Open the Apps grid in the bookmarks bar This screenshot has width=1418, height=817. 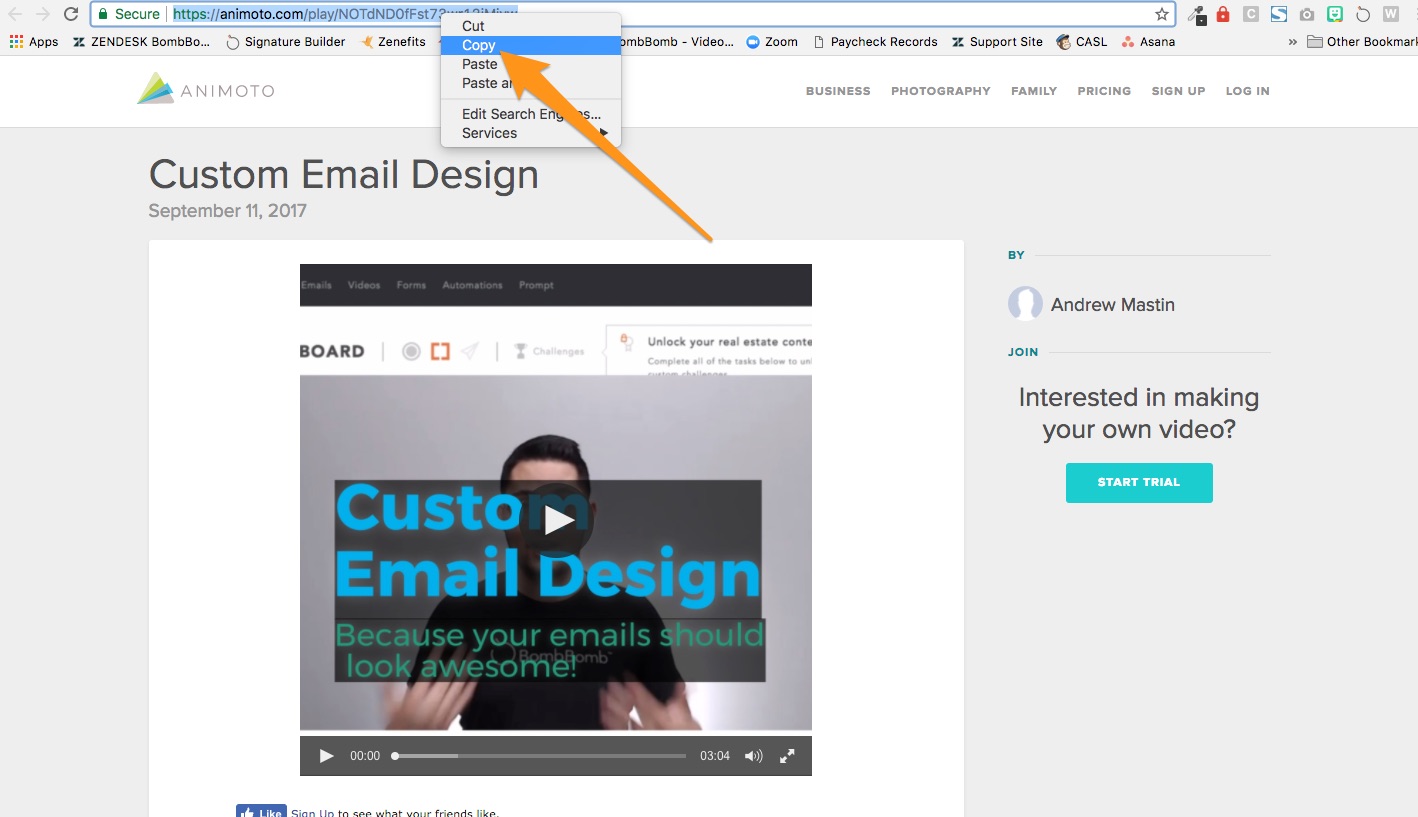[x=34, y=42]
